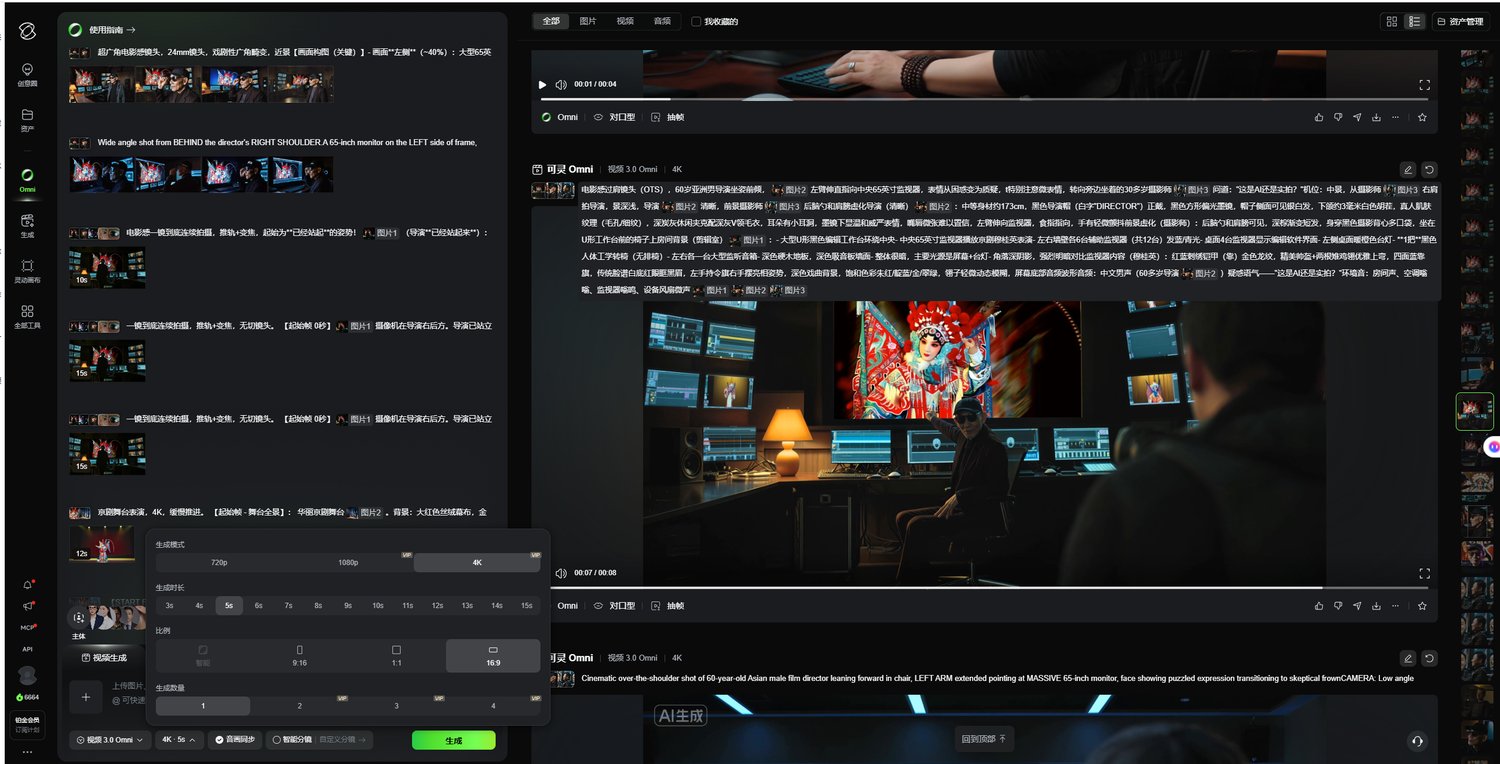Select the 视频生成 tab
This screenshot has width=1500, height=764.
pyautogui.click(x=104, y=658)
